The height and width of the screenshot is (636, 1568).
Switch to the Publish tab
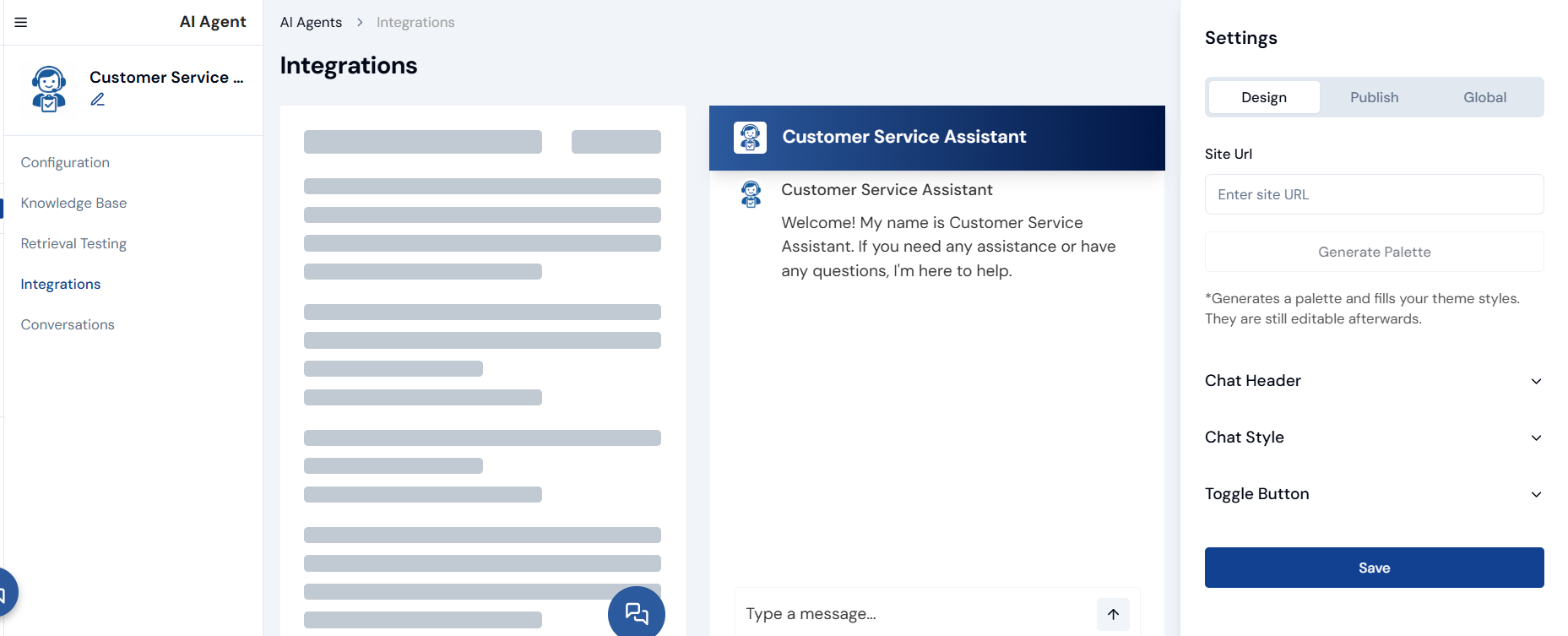(x=1374, y=97)
